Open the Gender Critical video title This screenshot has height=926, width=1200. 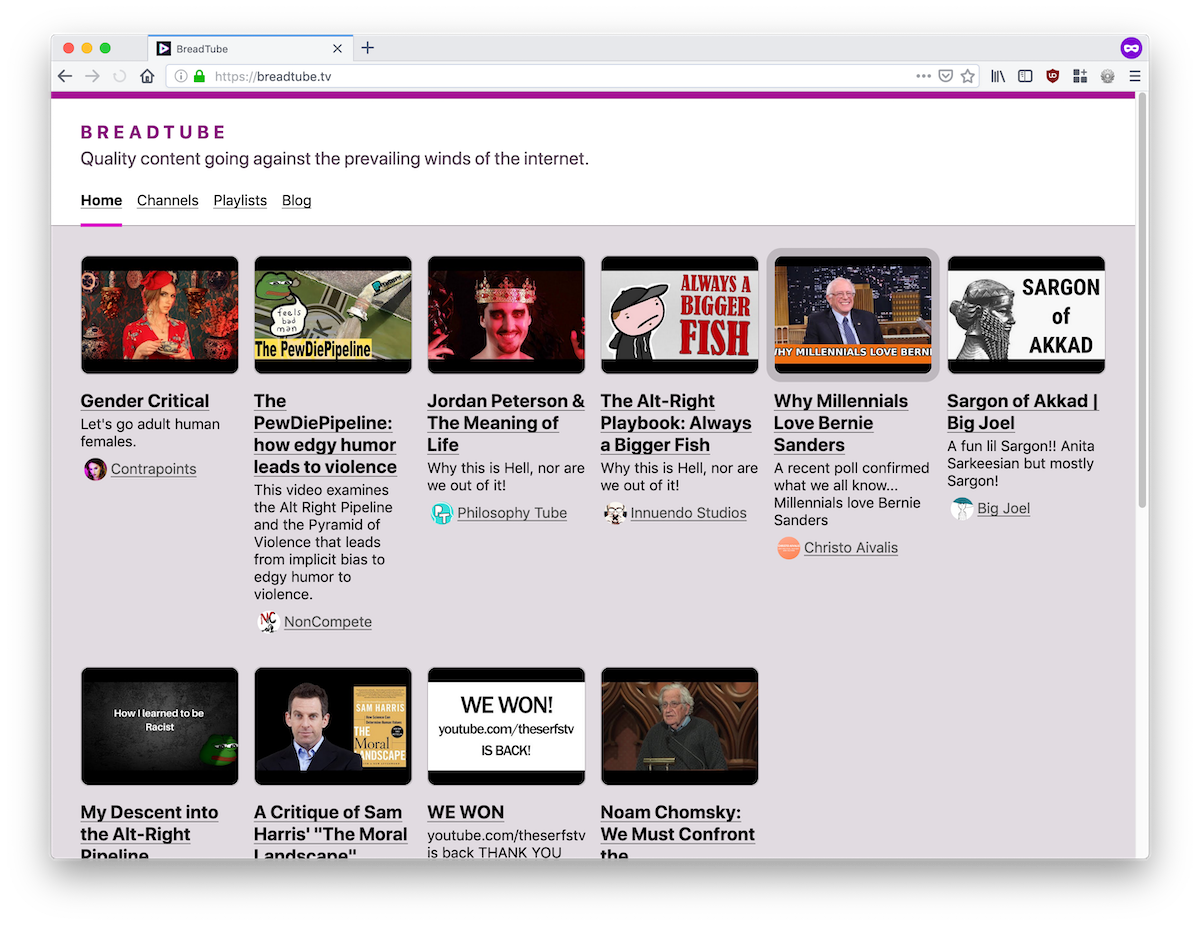pyautogui.click(x=145, y=401)
